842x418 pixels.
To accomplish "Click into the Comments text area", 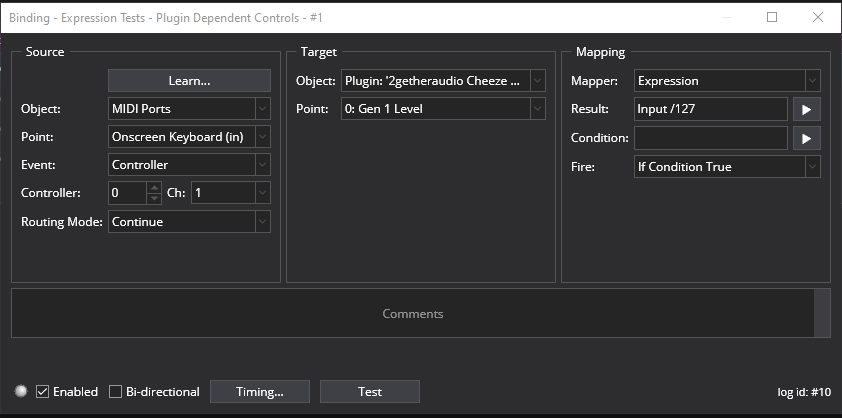I will click(x=412, y=314).
